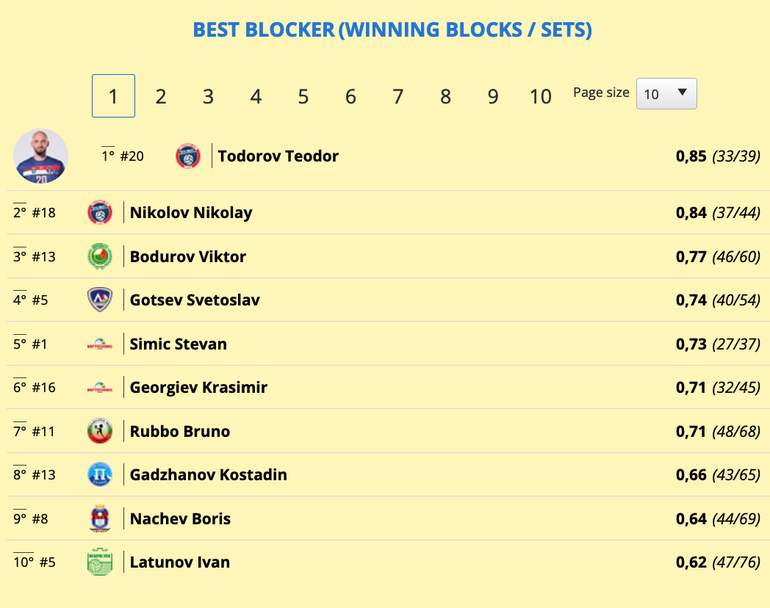This screenshot has width=770, height=608.
Task: Open Georgiev Krasimir player link
Action: coord(198,387)
